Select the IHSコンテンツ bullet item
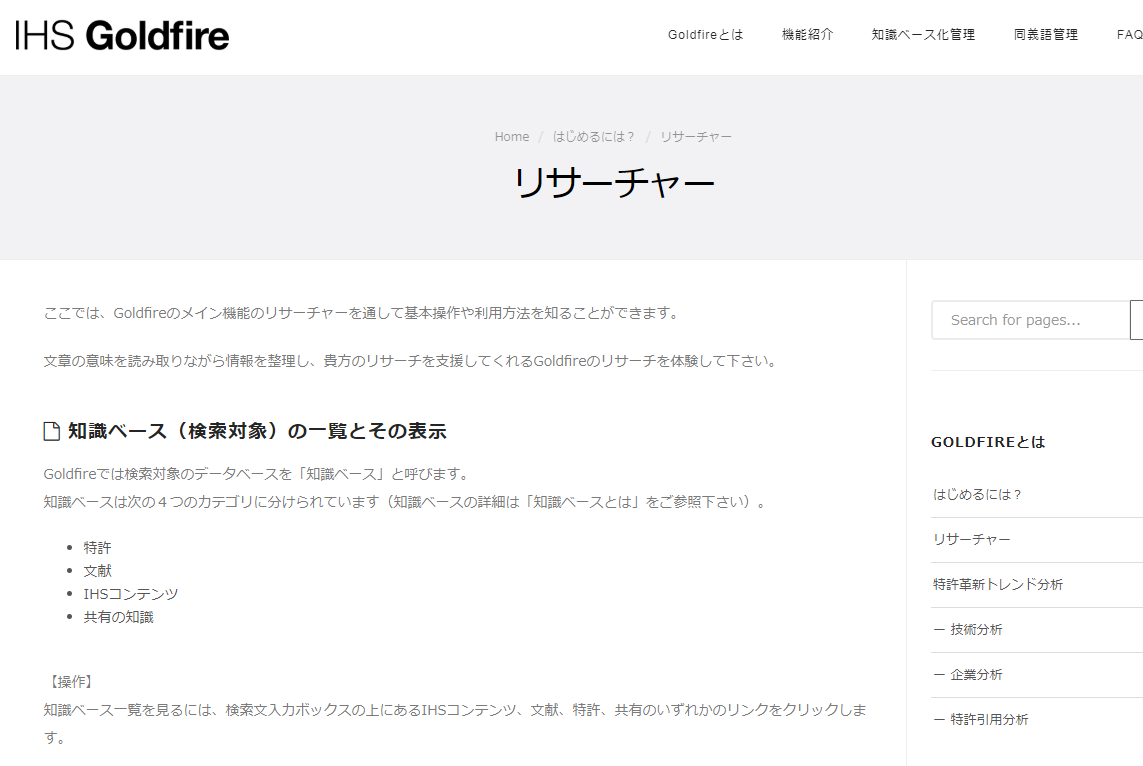This screenshot has width=1143, height=766. pyautogui.click(x=130, y=594)
